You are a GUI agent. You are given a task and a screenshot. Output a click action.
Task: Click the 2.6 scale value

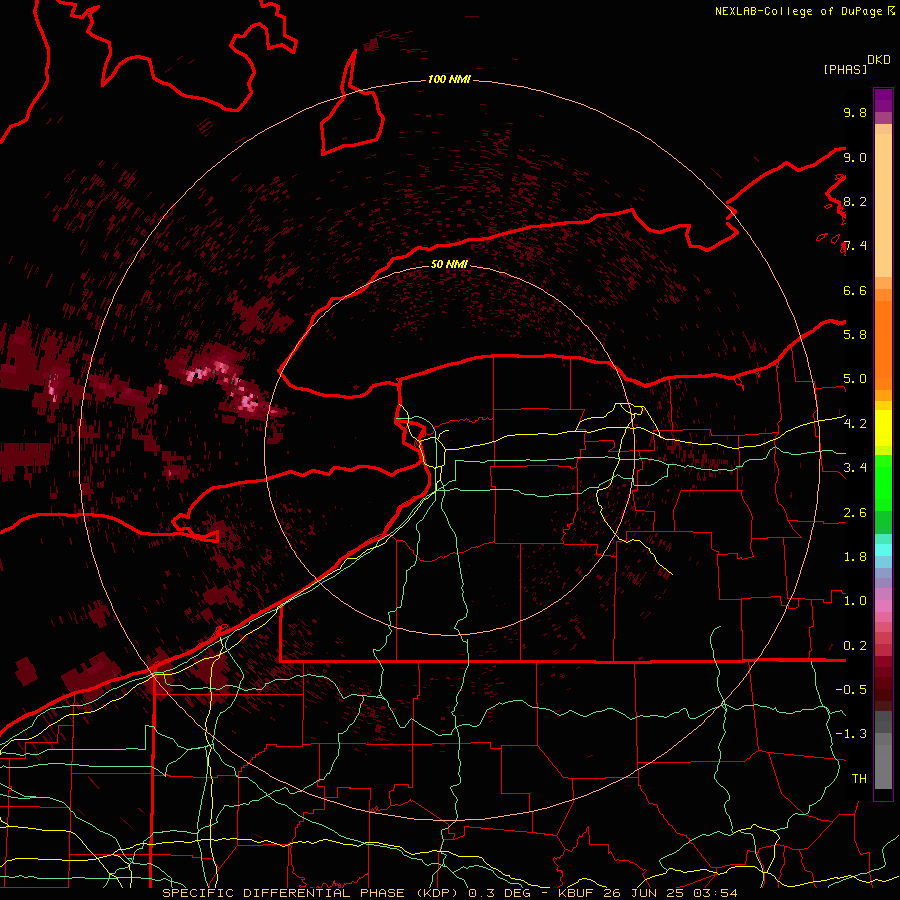coord(855,513)
